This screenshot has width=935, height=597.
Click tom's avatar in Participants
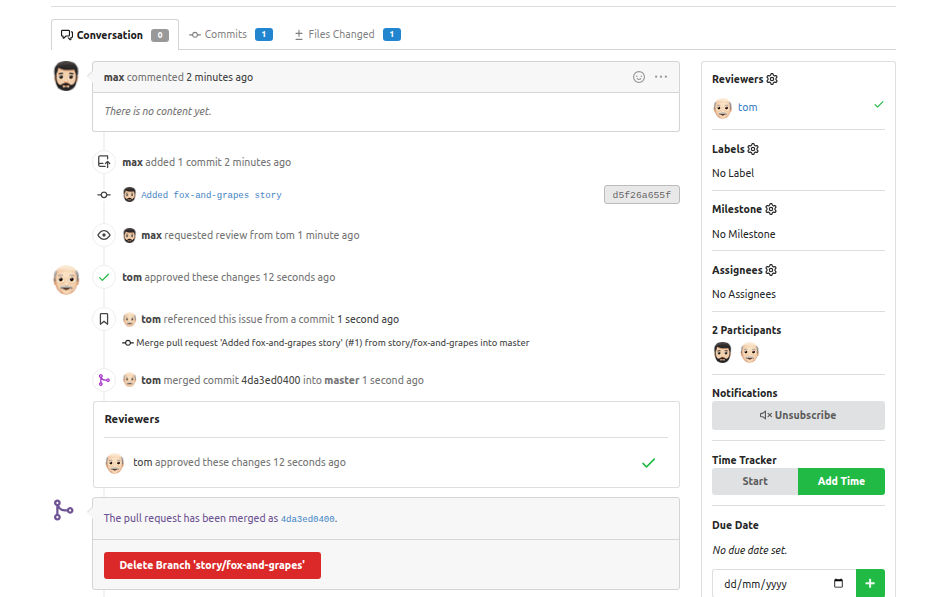click(750, 352)
